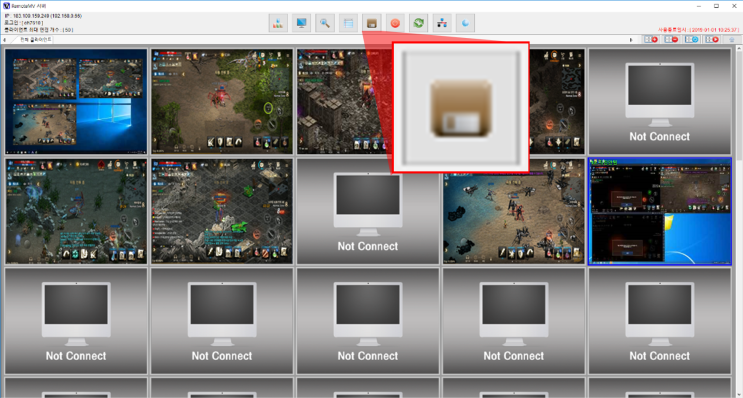The height and width of the screenshot is (398, 743).
Task: Open the blue monitor screen-view toolbar icon
Action: coord(301,23)
